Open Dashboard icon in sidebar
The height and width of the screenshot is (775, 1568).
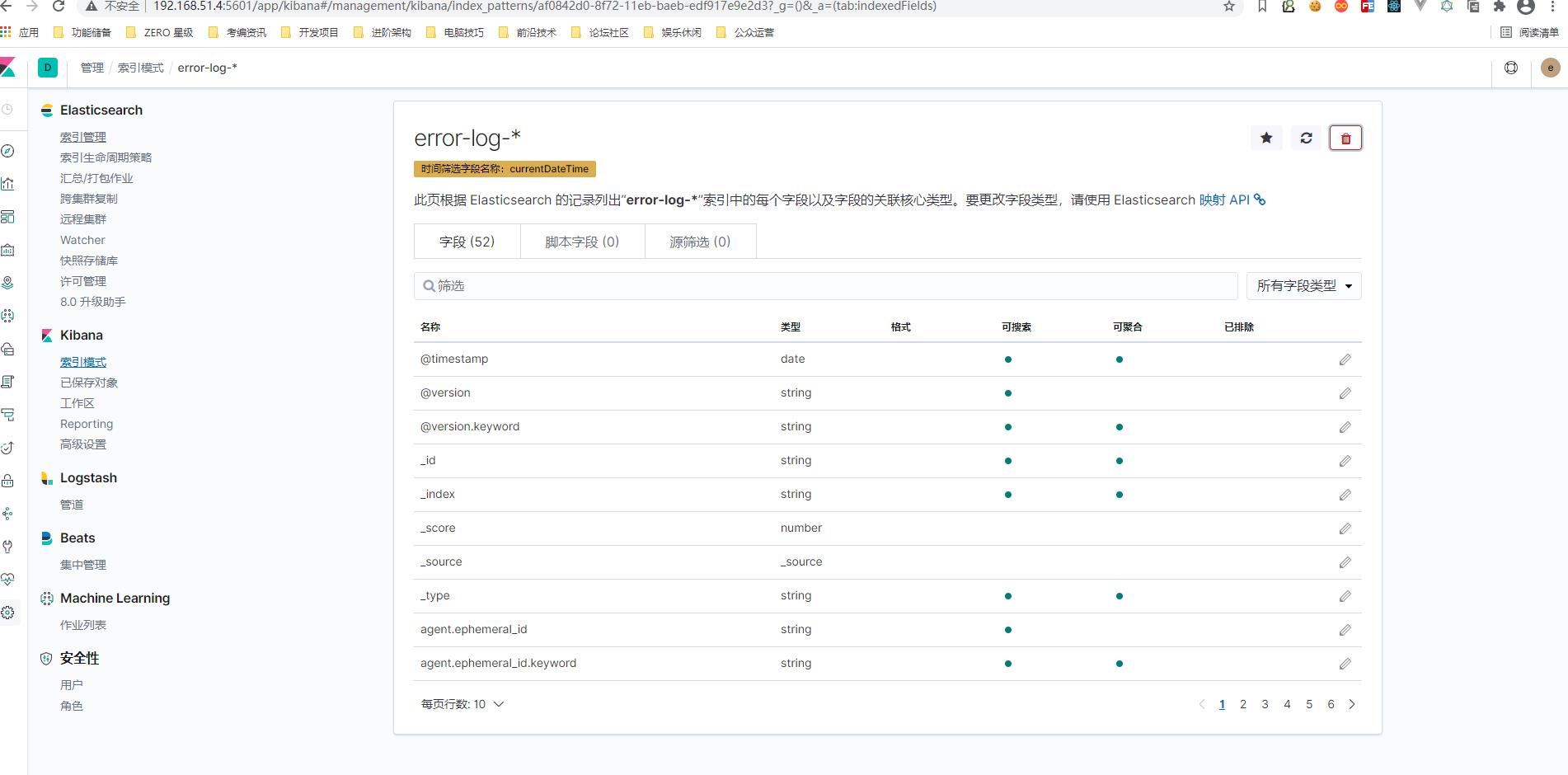pos(7,217)
